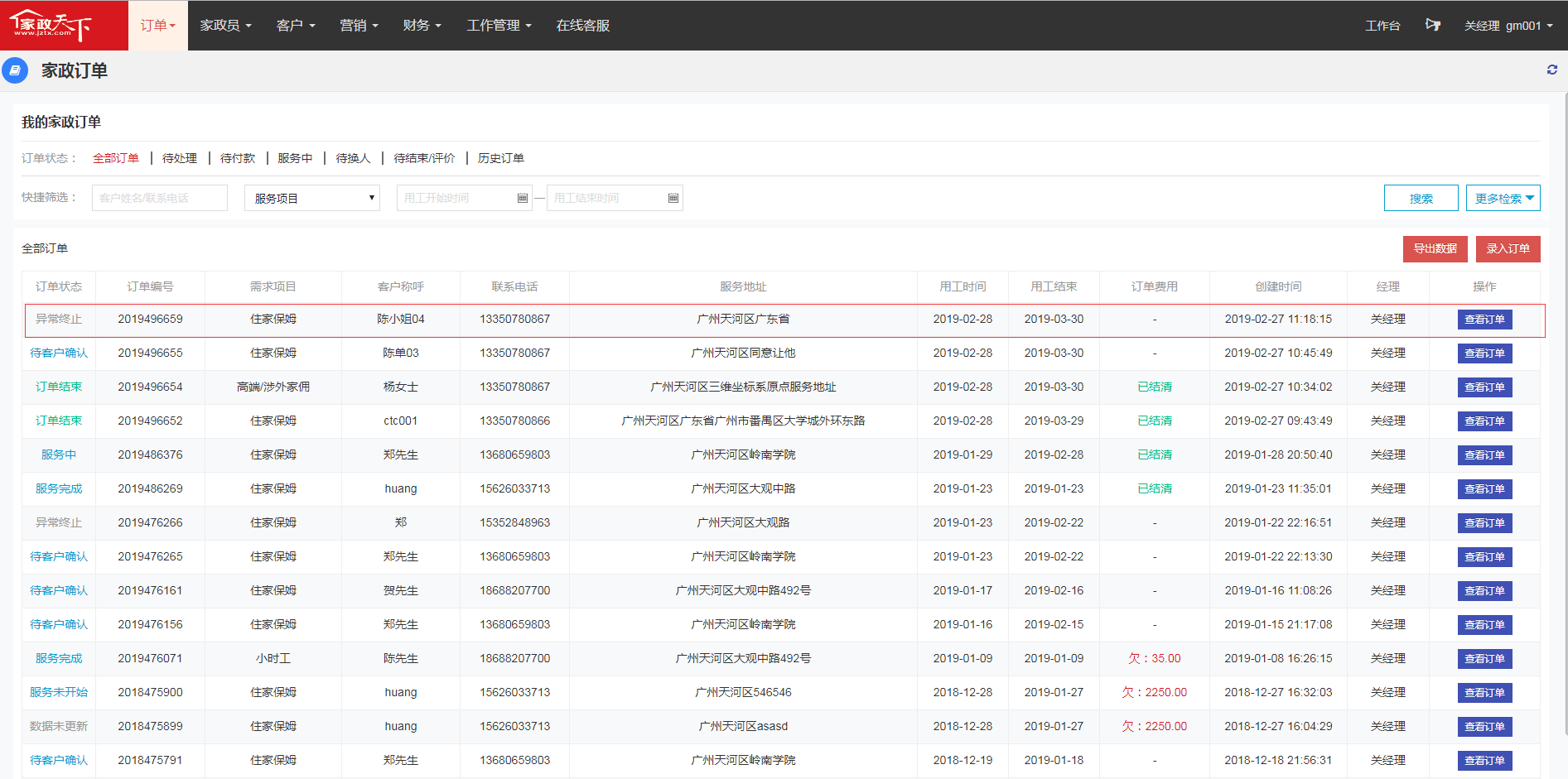The height and width of the screenshot is (779, 1568).
Task: View order 2019496659
Action: point(1484,320)
